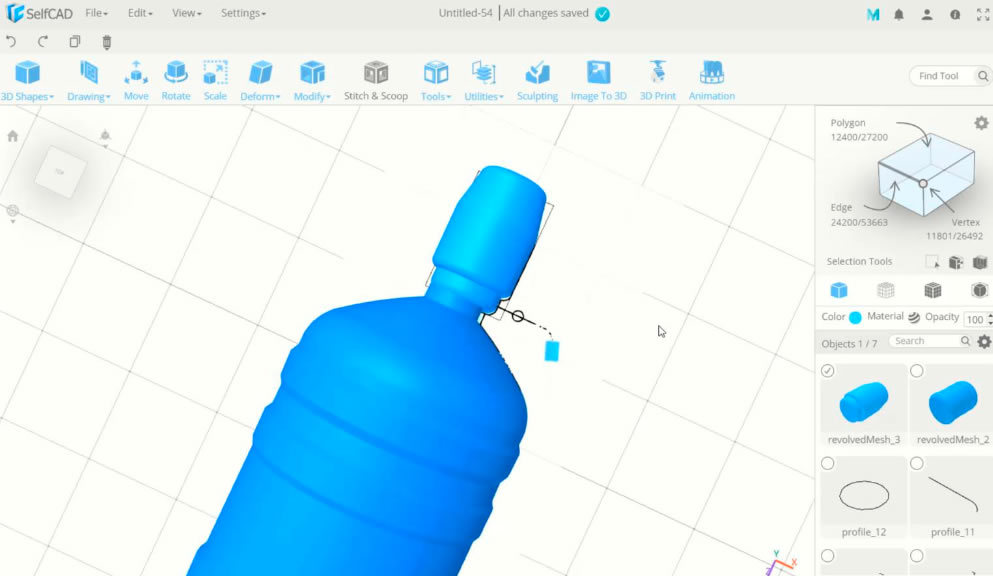Click the Opacity value field

click(976, 320)
